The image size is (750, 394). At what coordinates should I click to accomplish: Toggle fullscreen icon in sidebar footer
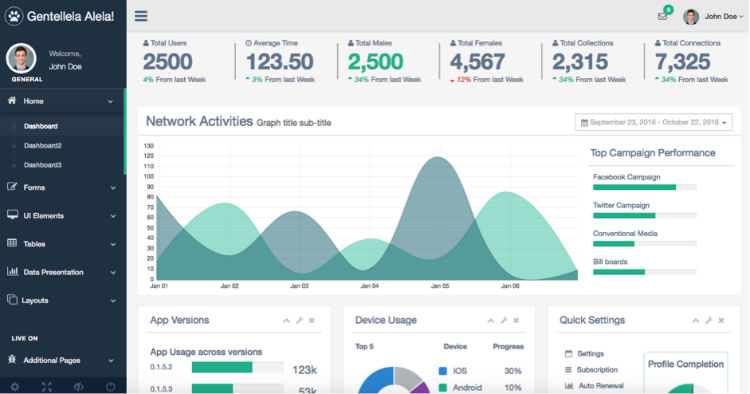tap(47, 387)
